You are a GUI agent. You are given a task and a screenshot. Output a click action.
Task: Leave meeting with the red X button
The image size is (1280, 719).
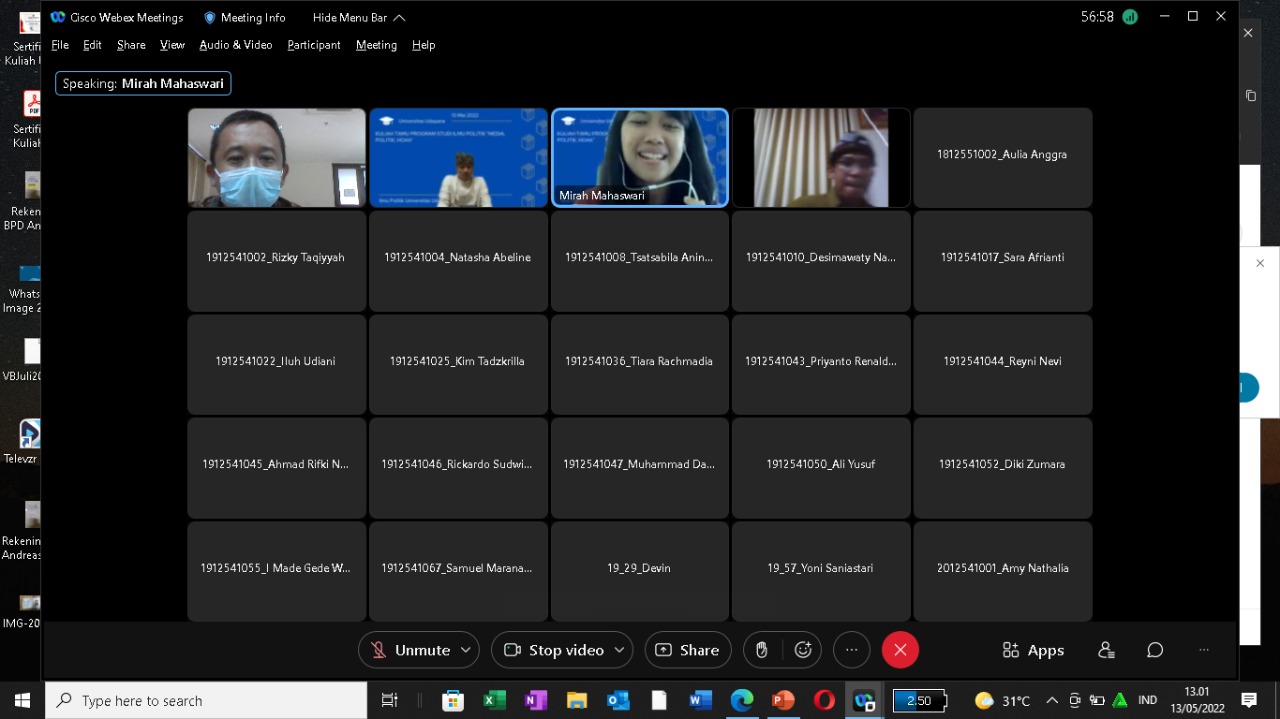[x=900, y=650]
